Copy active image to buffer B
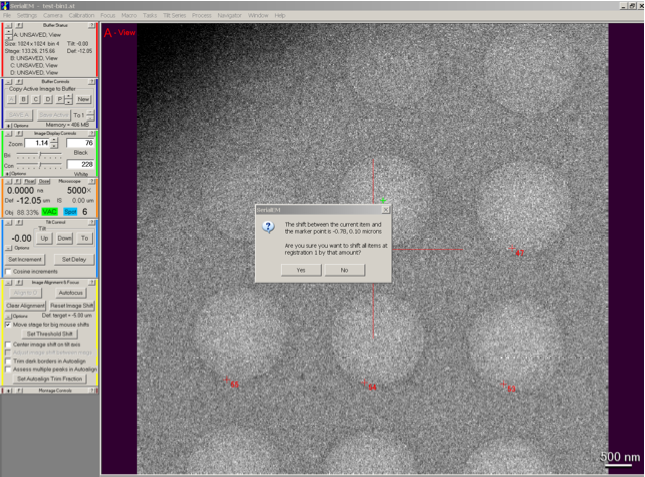The height and width of the screenshot is (477, 645). click(x=23, y=99)
